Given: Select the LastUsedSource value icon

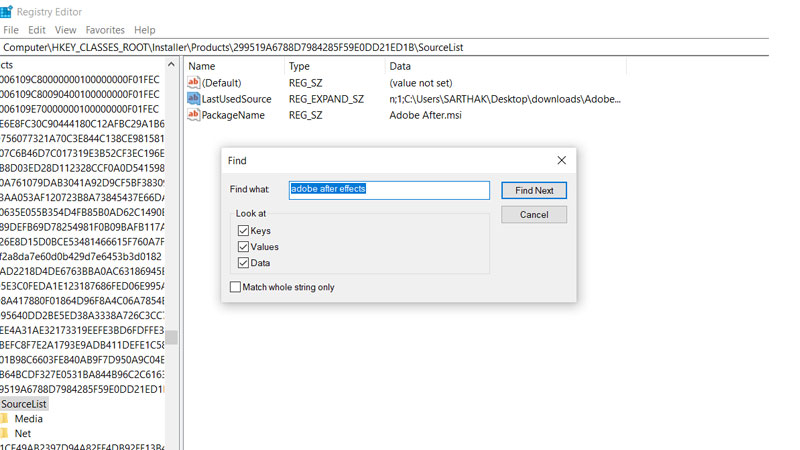Looking at the screenshot, I should point(193,98).
